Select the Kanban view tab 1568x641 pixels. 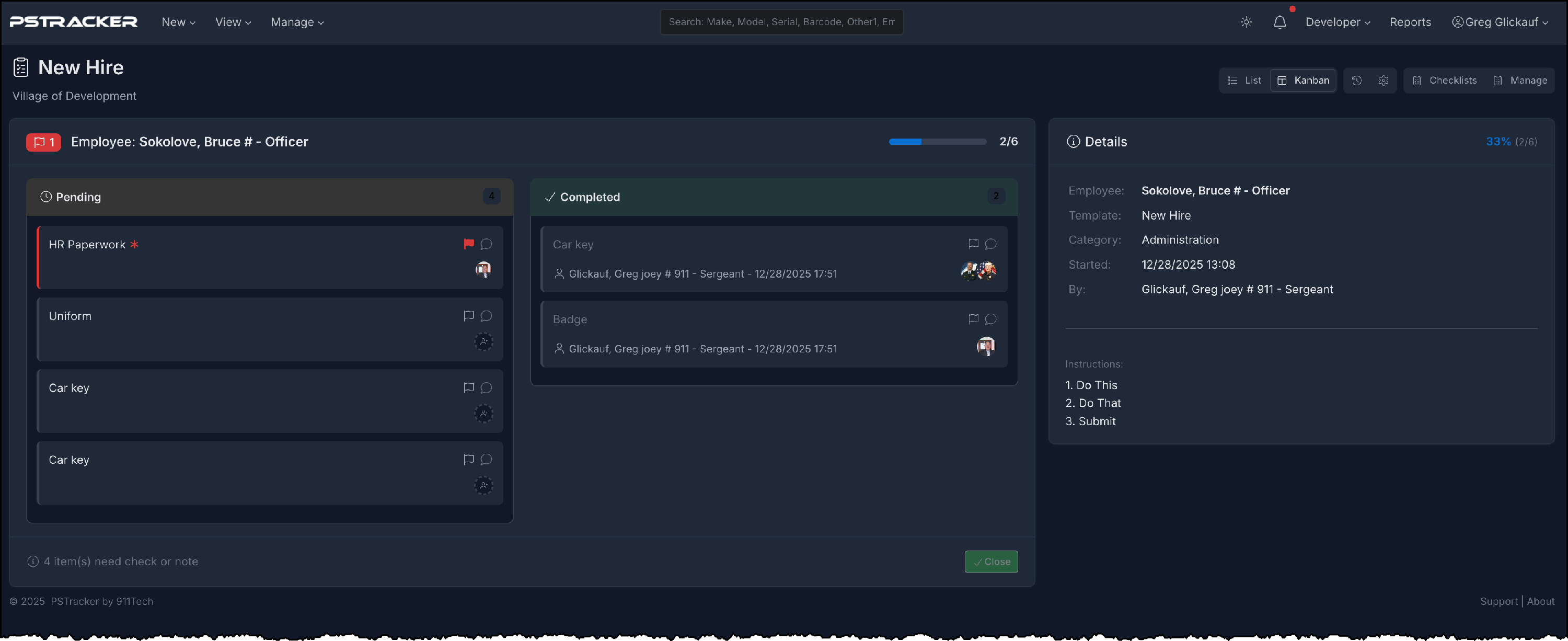coord(1302,81)
